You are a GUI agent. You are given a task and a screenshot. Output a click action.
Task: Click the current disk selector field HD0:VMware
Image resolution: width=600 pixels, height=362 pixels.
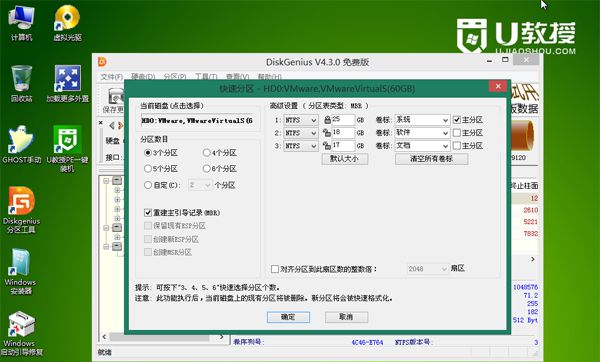pos(197,121)
